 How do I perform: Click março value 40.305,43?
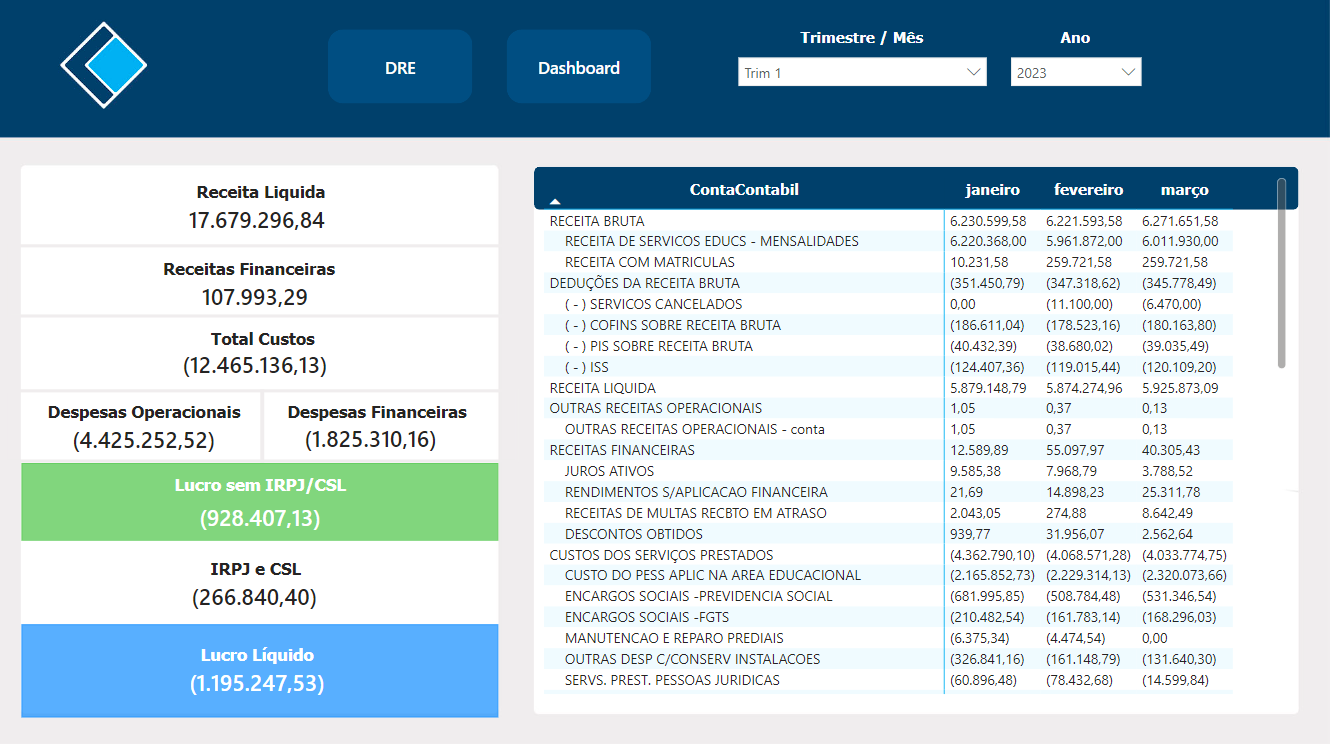(x=1171, y=450)
